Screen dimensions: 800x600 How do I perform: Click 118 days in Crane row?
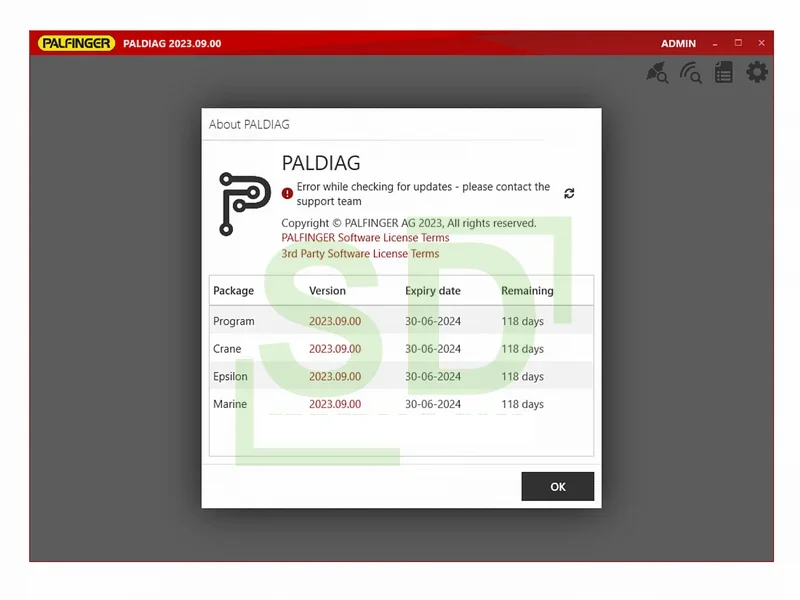click(522, 349)
